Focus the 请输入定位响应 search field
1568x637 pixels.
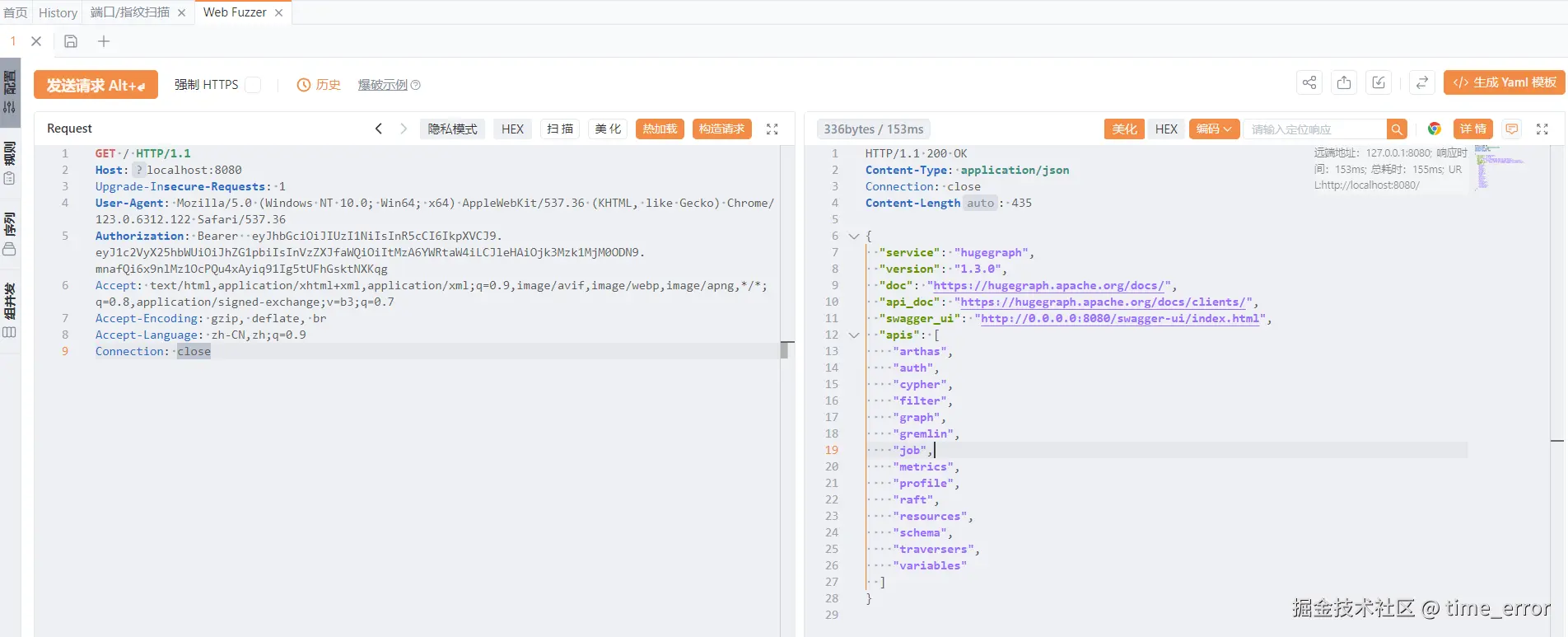click(x=1315, y=129)
